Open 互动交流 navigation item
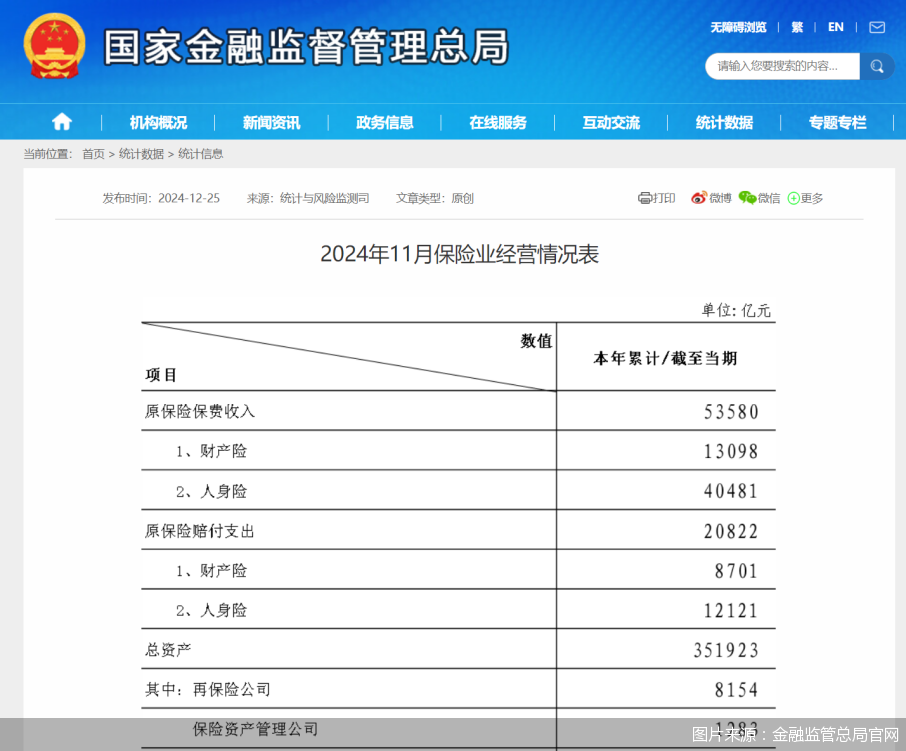Screen dimensions: 906x751 [611, 122]
